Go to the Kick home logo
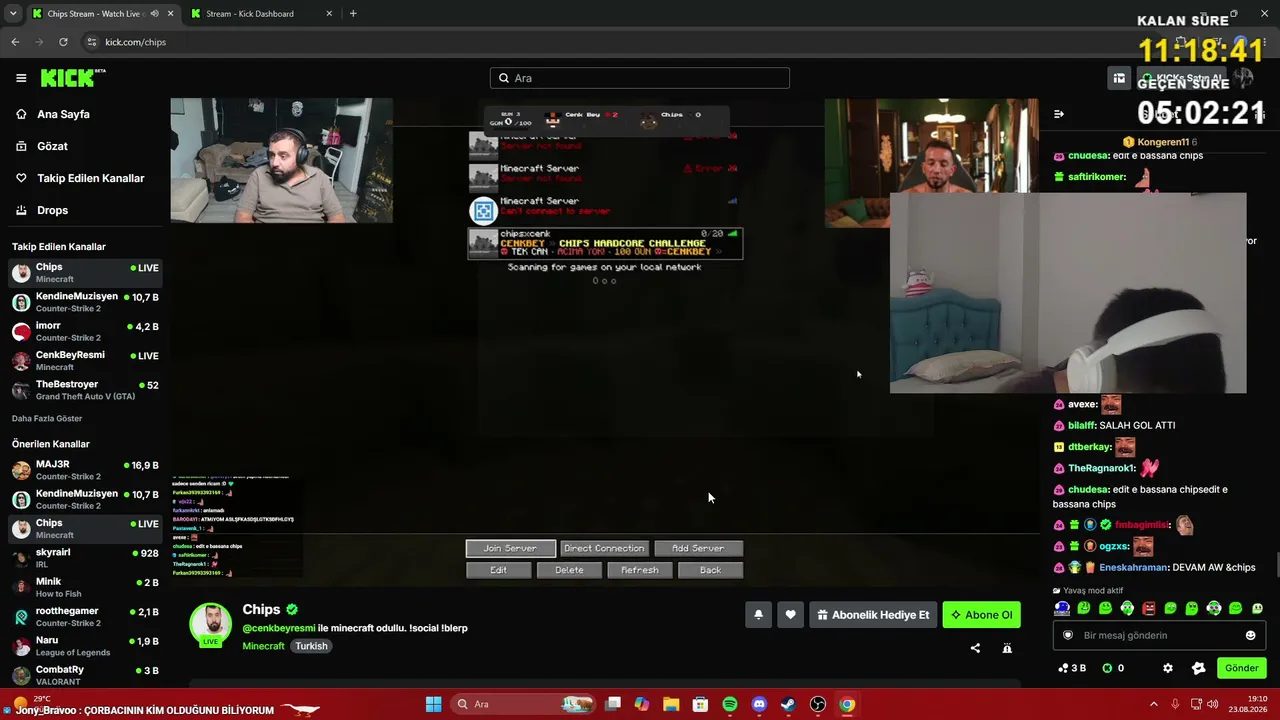The height and width of the screenshot is (720, 1280). click(72, 78)
